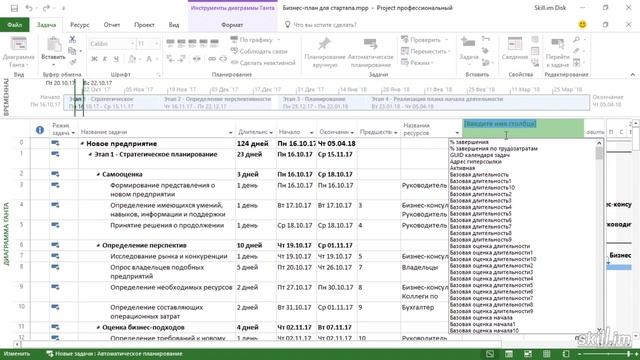Switch to the Проект tab
640x360 pixels.
point(144,25)
